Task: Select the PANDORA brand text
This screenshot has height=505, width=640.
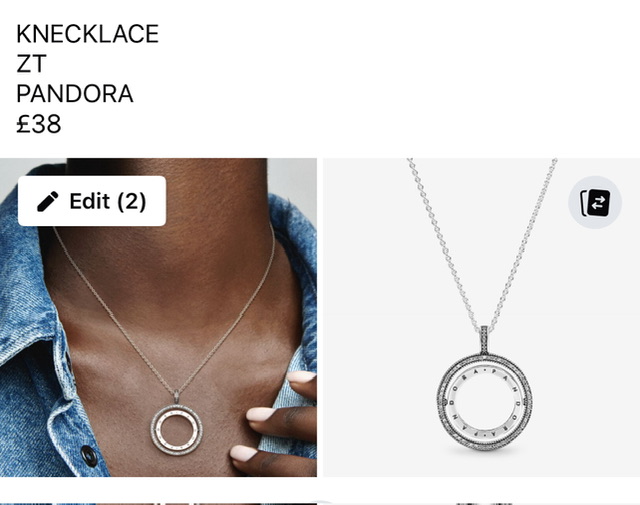Action: point(75,94)
